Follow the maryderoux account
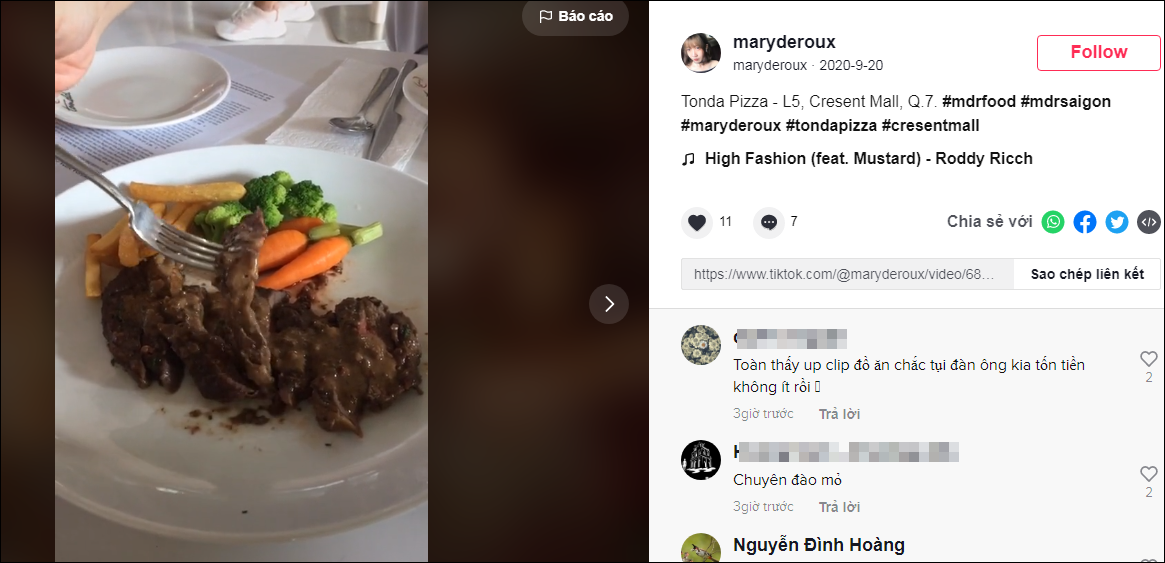 coord(1098,53)
